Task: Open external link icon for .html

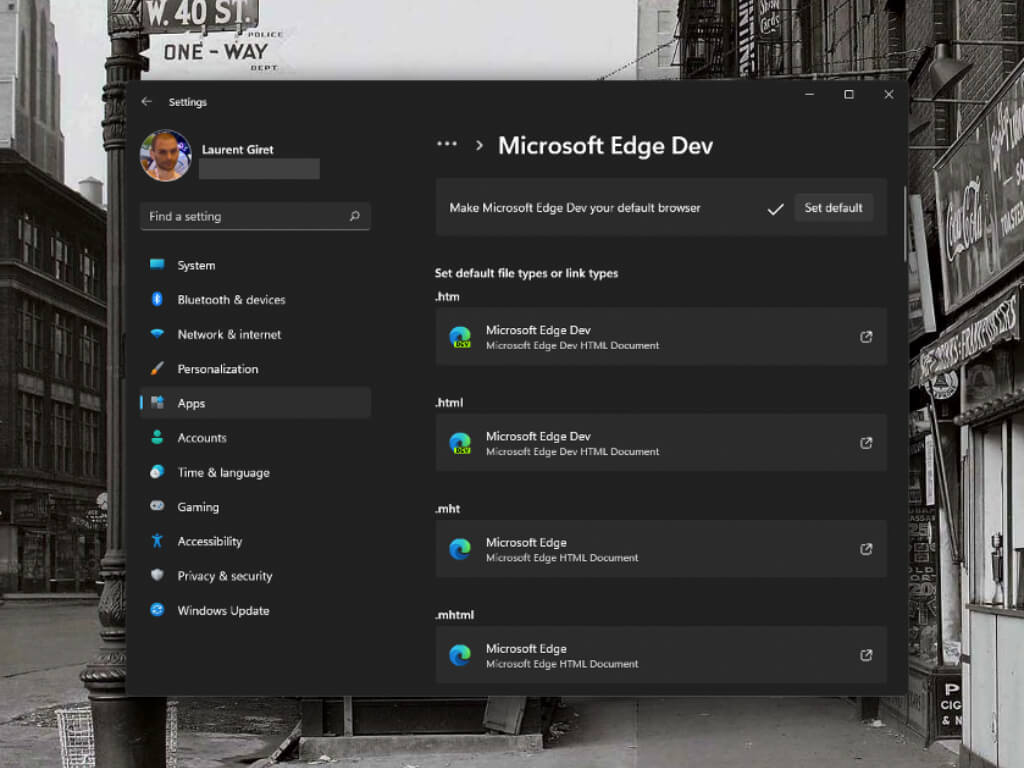Action: coord(866,443)
